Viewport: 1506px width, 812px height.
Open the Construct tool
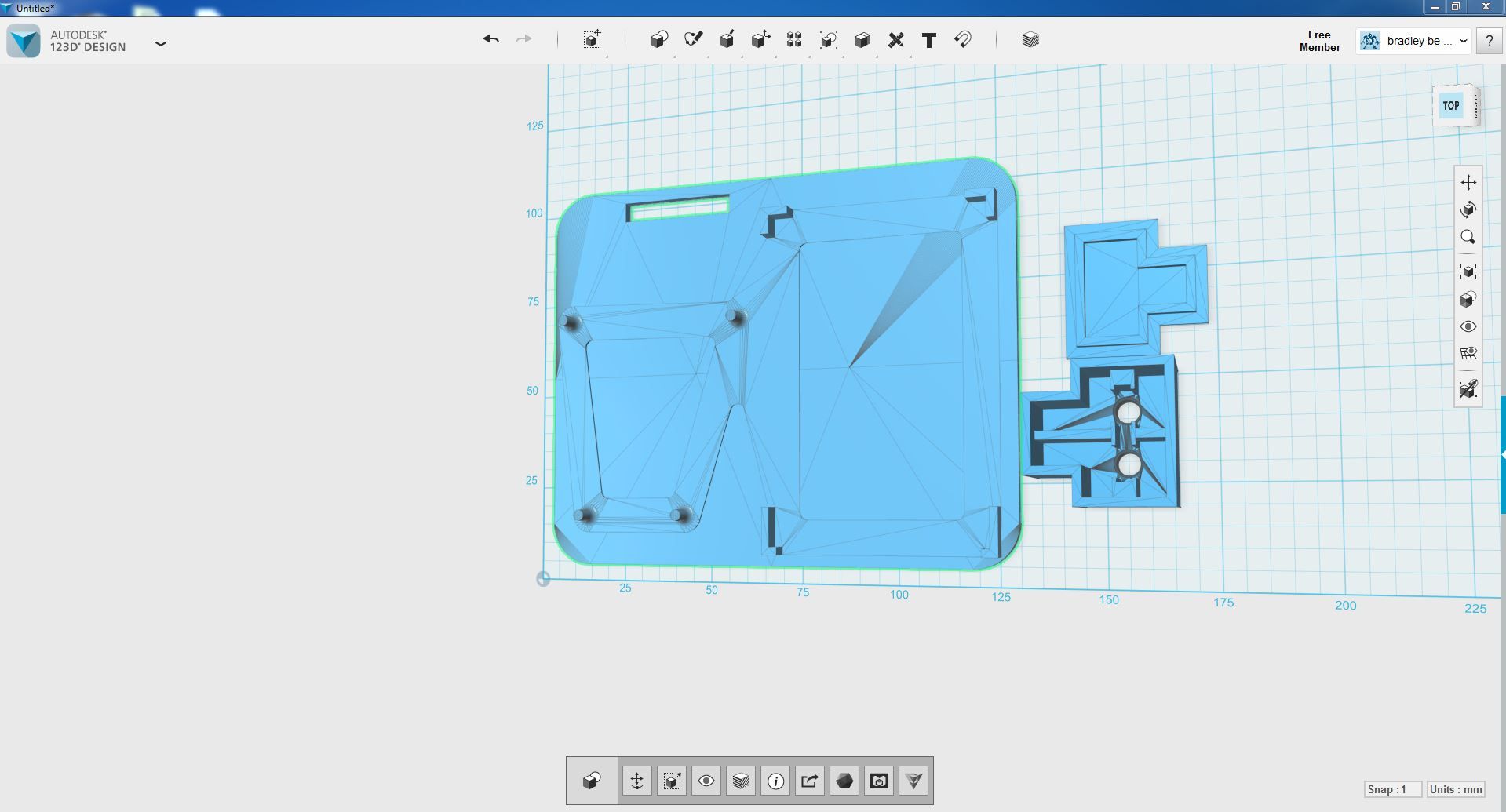727,39
